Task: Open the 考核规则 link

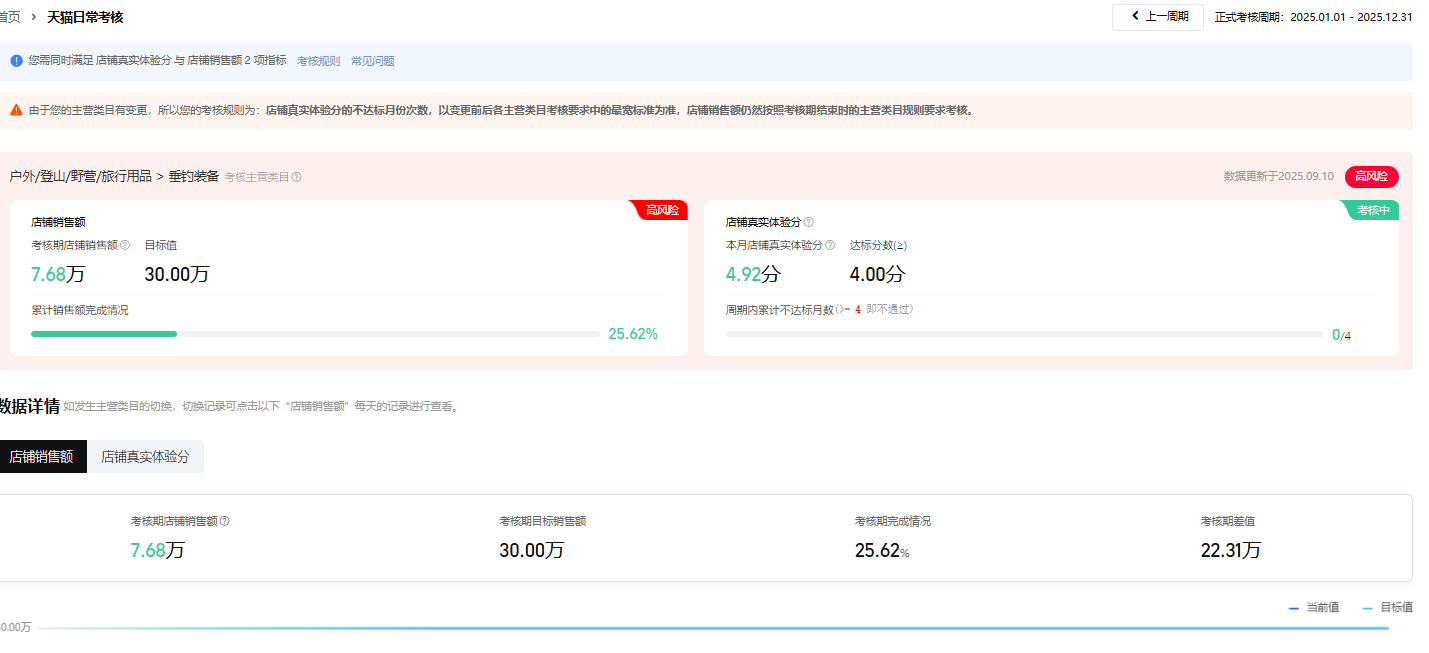Action: pyautogui.click(x=318, y=61)
